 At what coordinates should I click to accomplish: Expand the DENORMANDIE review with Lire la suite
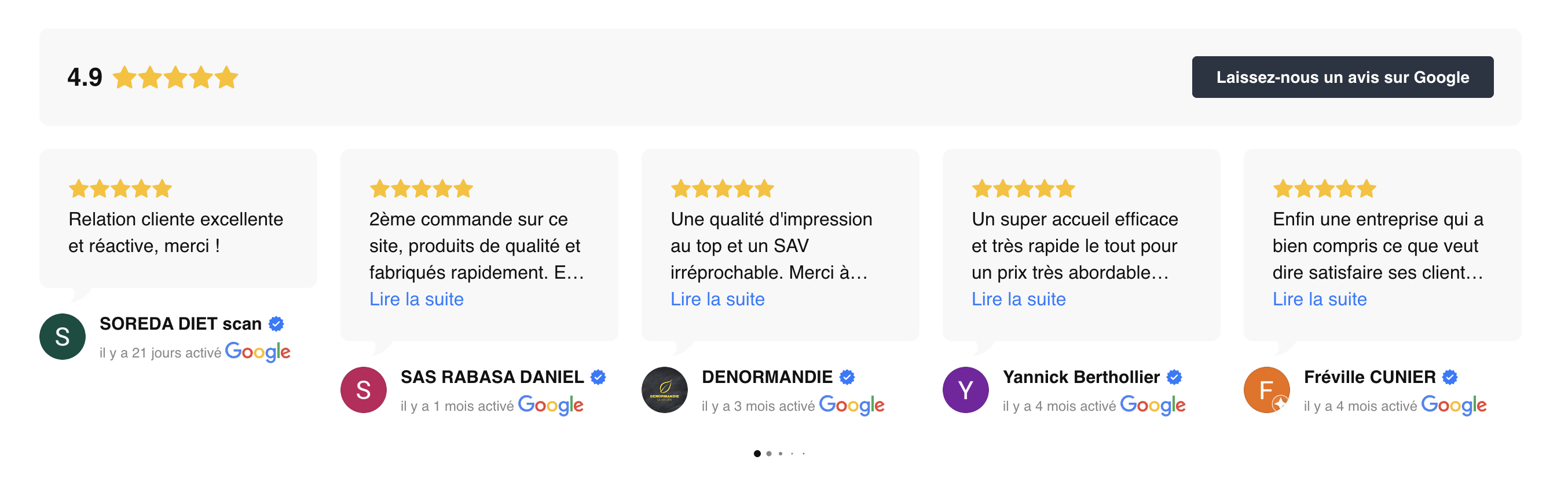click(717, 299)
